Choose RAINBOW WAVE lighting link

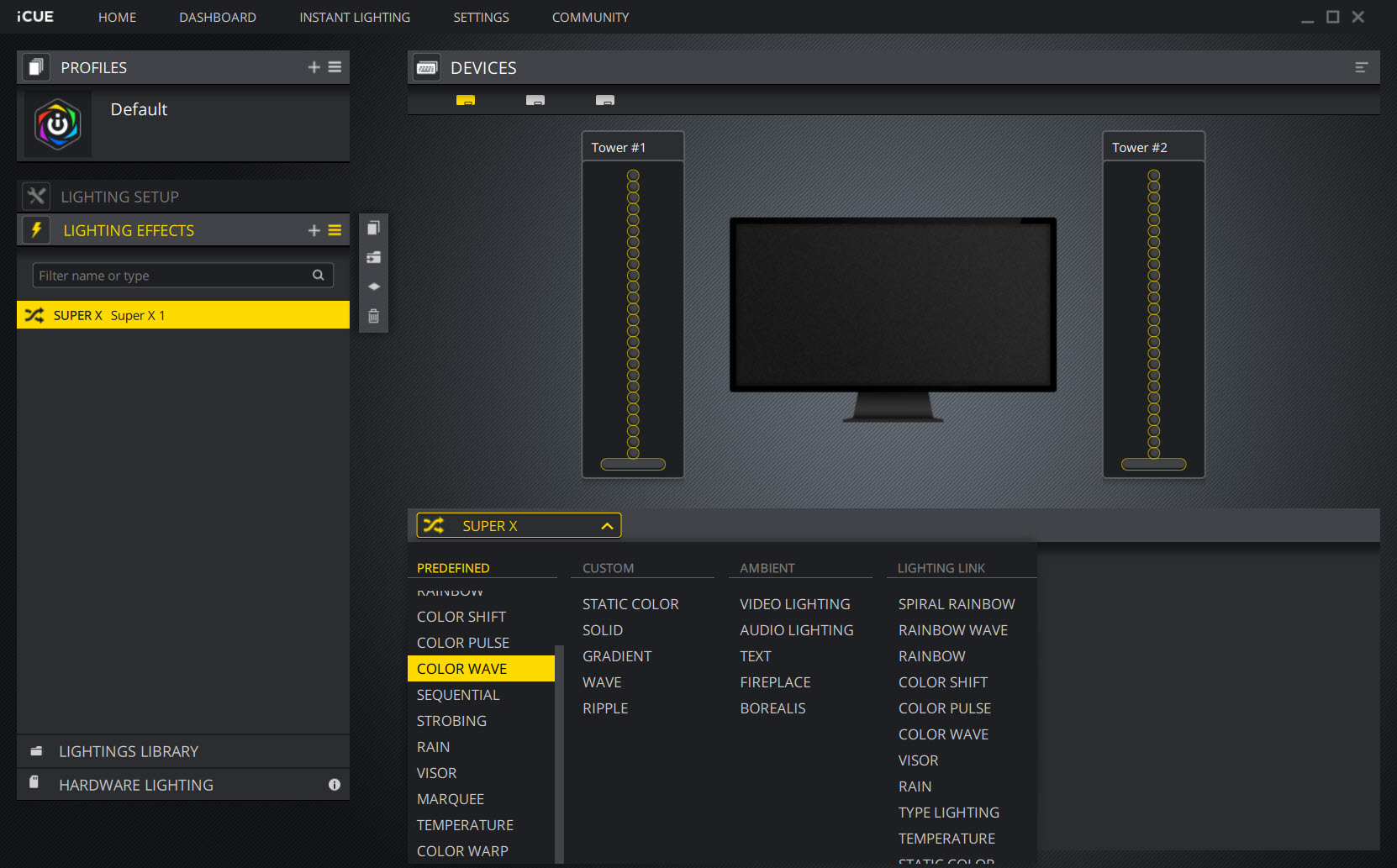point(953,630)
